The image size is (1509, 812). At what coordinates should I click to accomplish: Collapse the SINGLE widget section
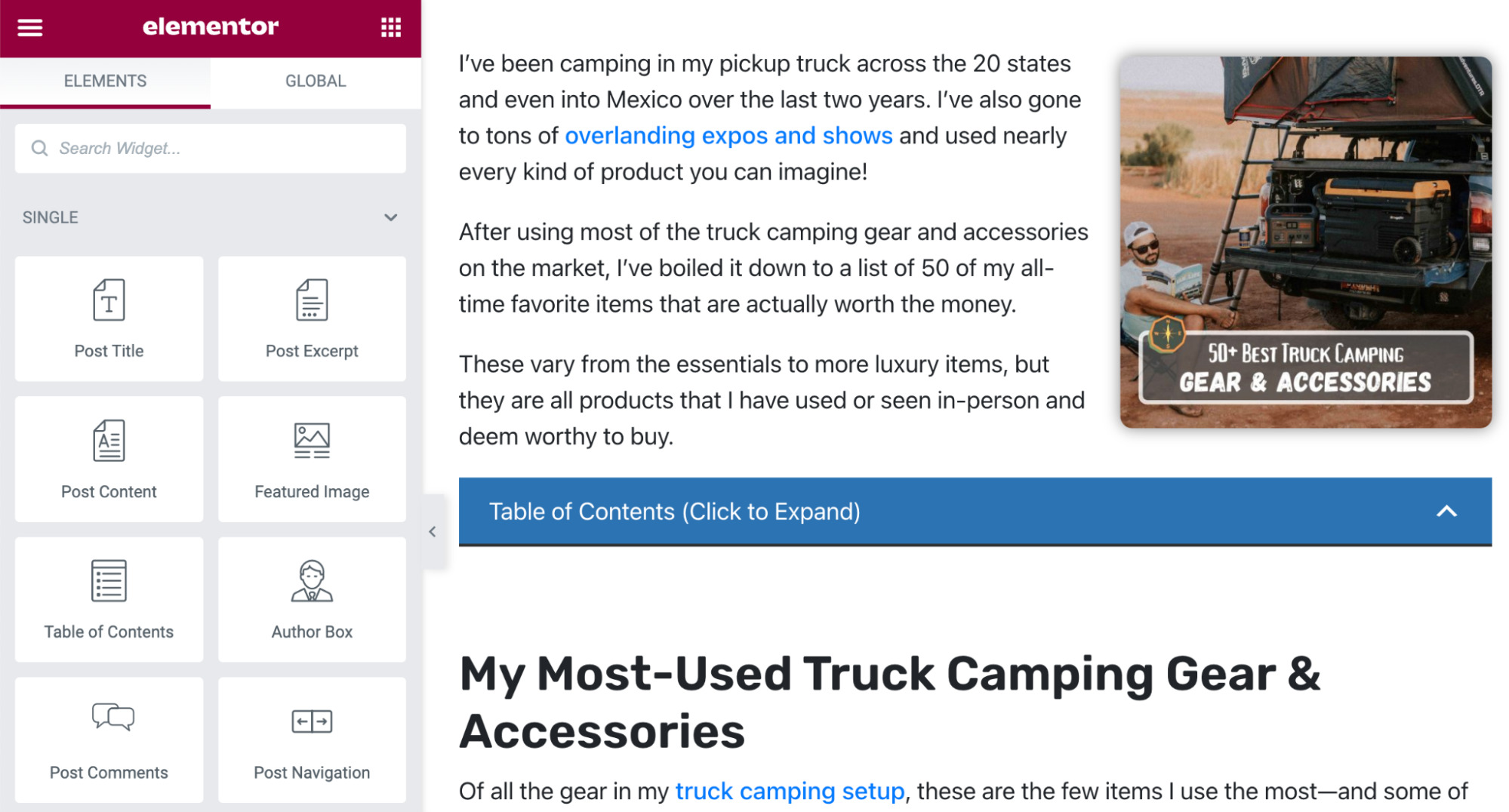click(390, 217)
